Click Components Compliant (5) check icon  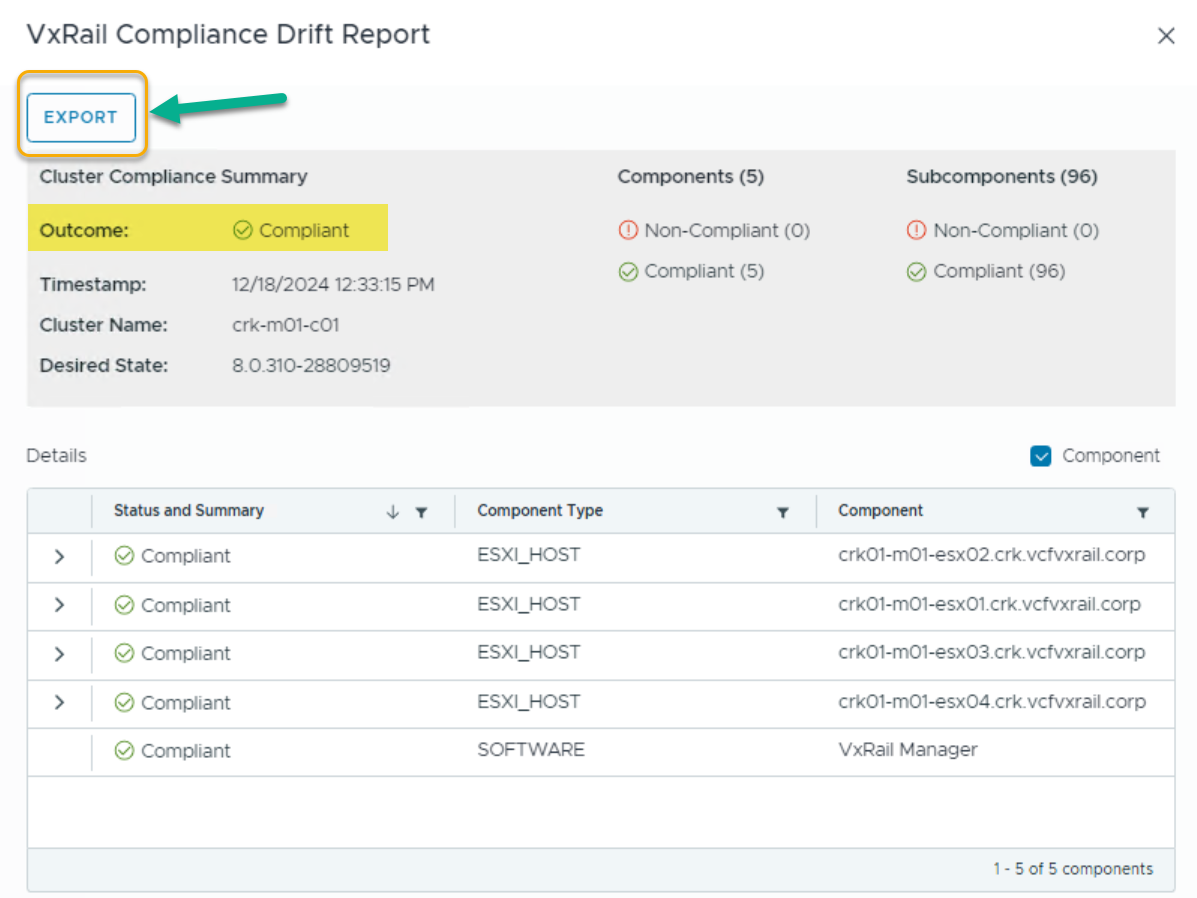[628, 272]
